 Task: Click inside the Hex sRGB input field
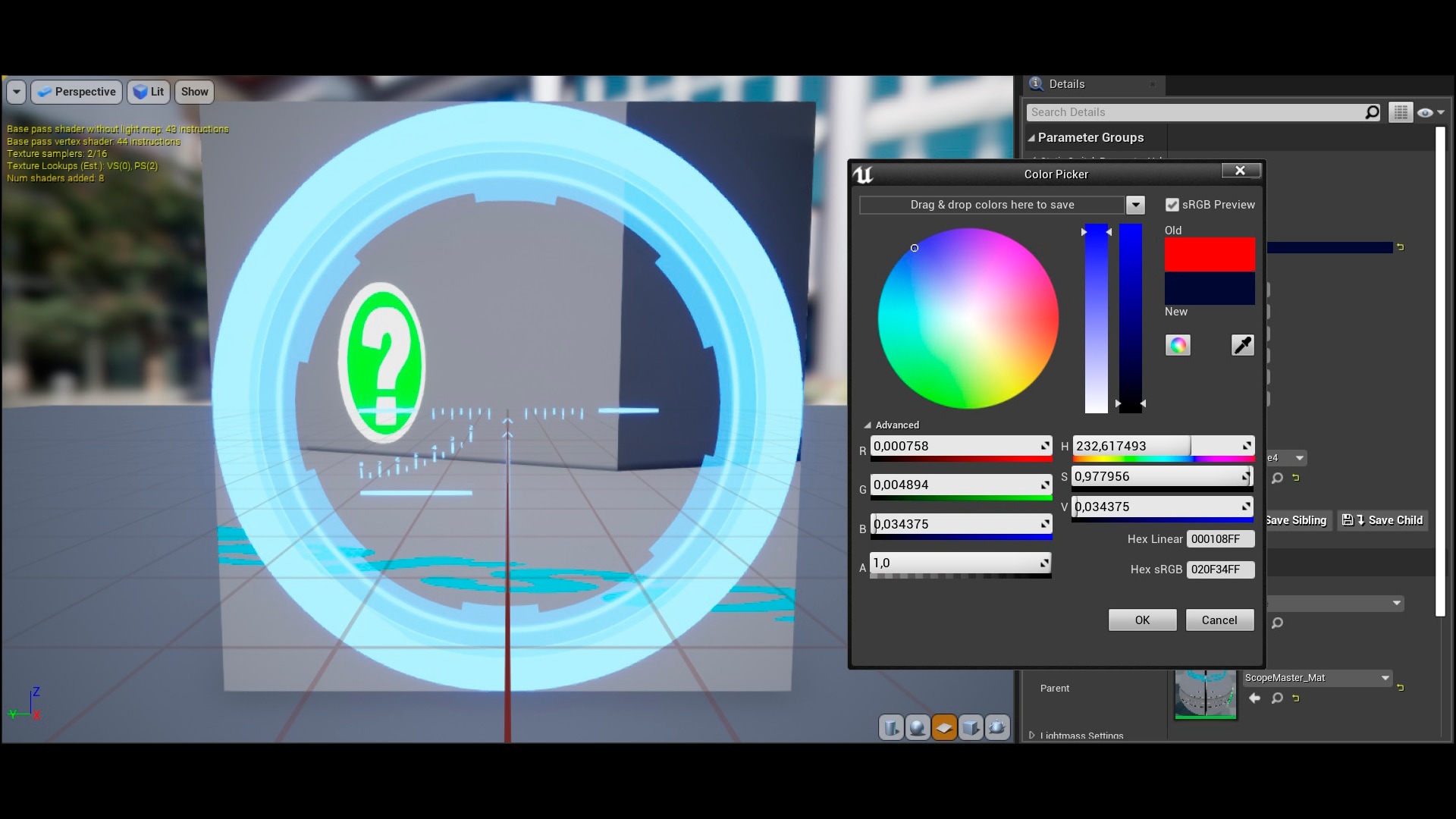[1219, 570]
